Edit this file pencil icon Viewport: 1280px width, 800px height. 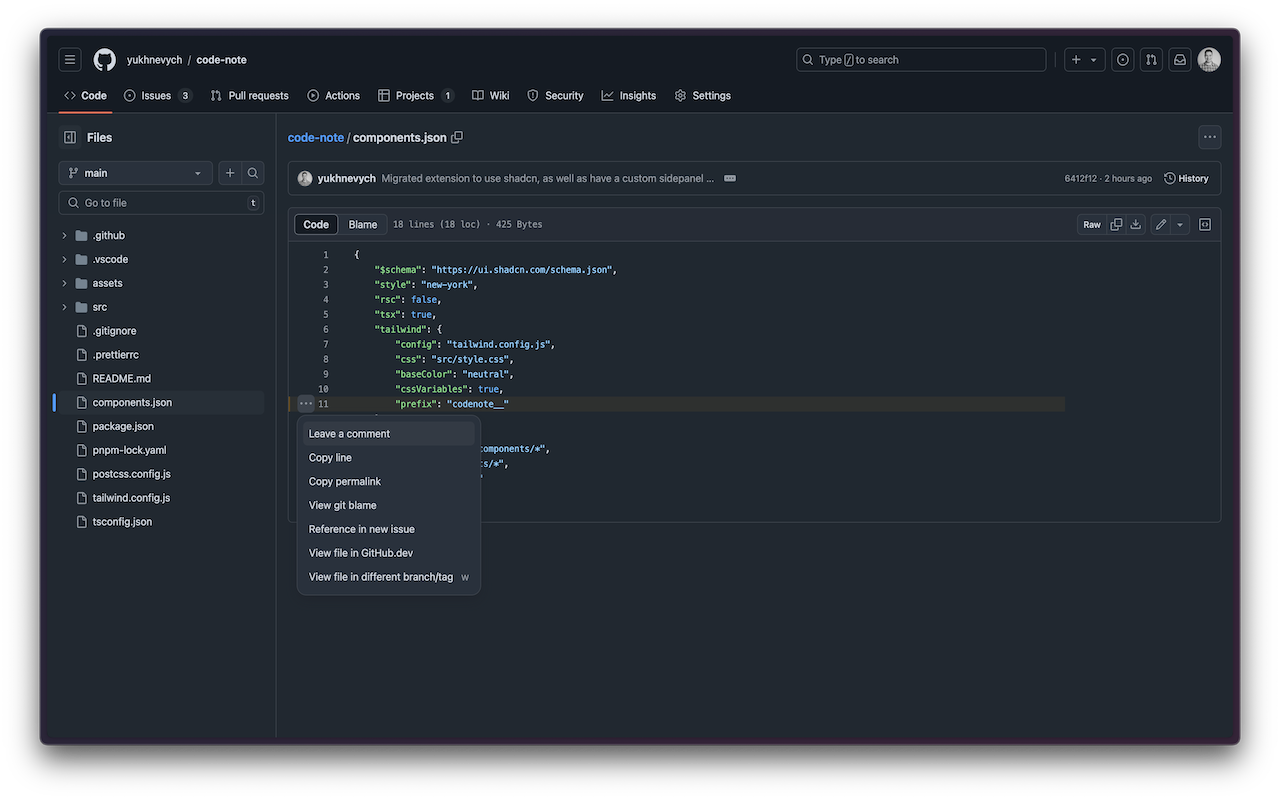(x=1161, y=225)
